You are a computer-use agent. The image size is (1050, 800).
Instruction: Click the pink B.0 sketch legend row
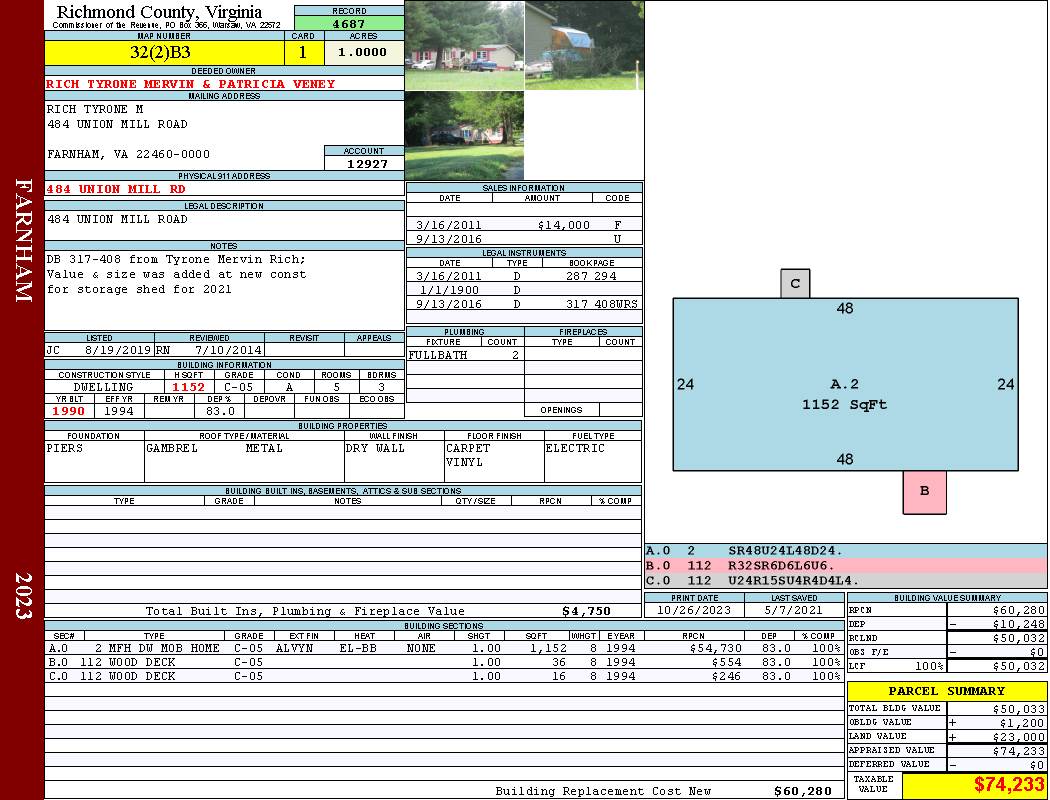(845, 566)
